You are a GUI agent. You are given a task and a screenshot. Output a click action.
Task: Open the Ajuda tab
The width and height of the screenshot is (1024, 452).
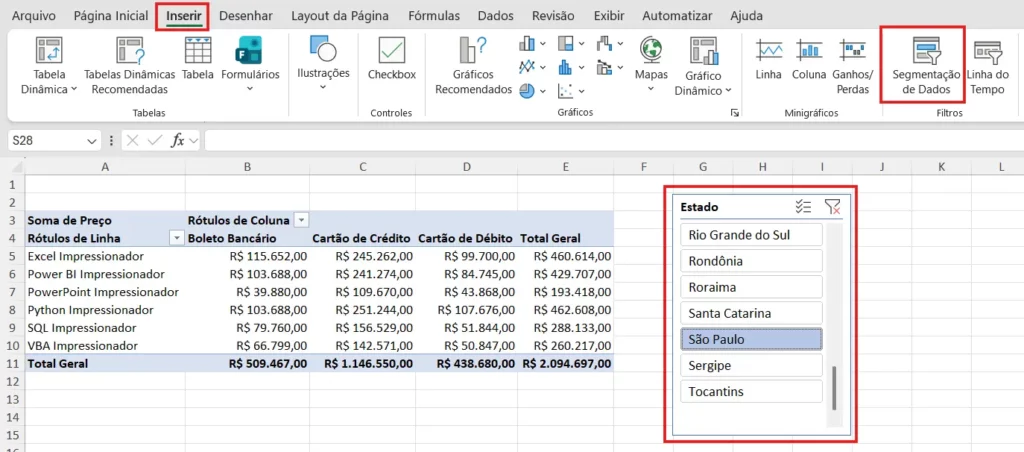point(746,16)
